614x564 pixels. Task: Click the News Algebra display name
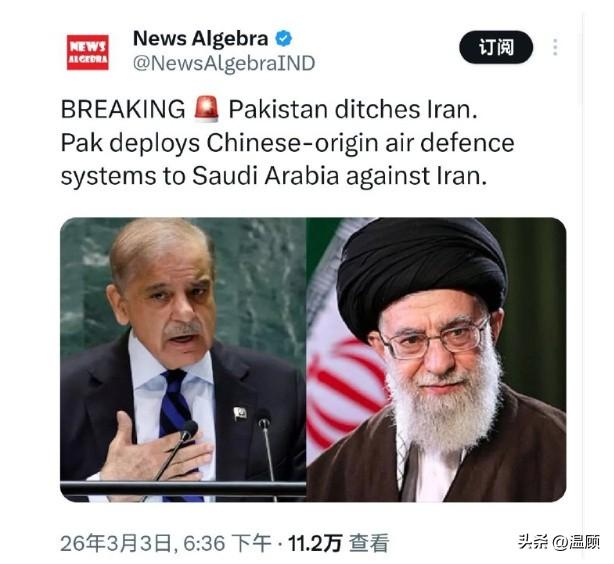click(x=200, y=38)
